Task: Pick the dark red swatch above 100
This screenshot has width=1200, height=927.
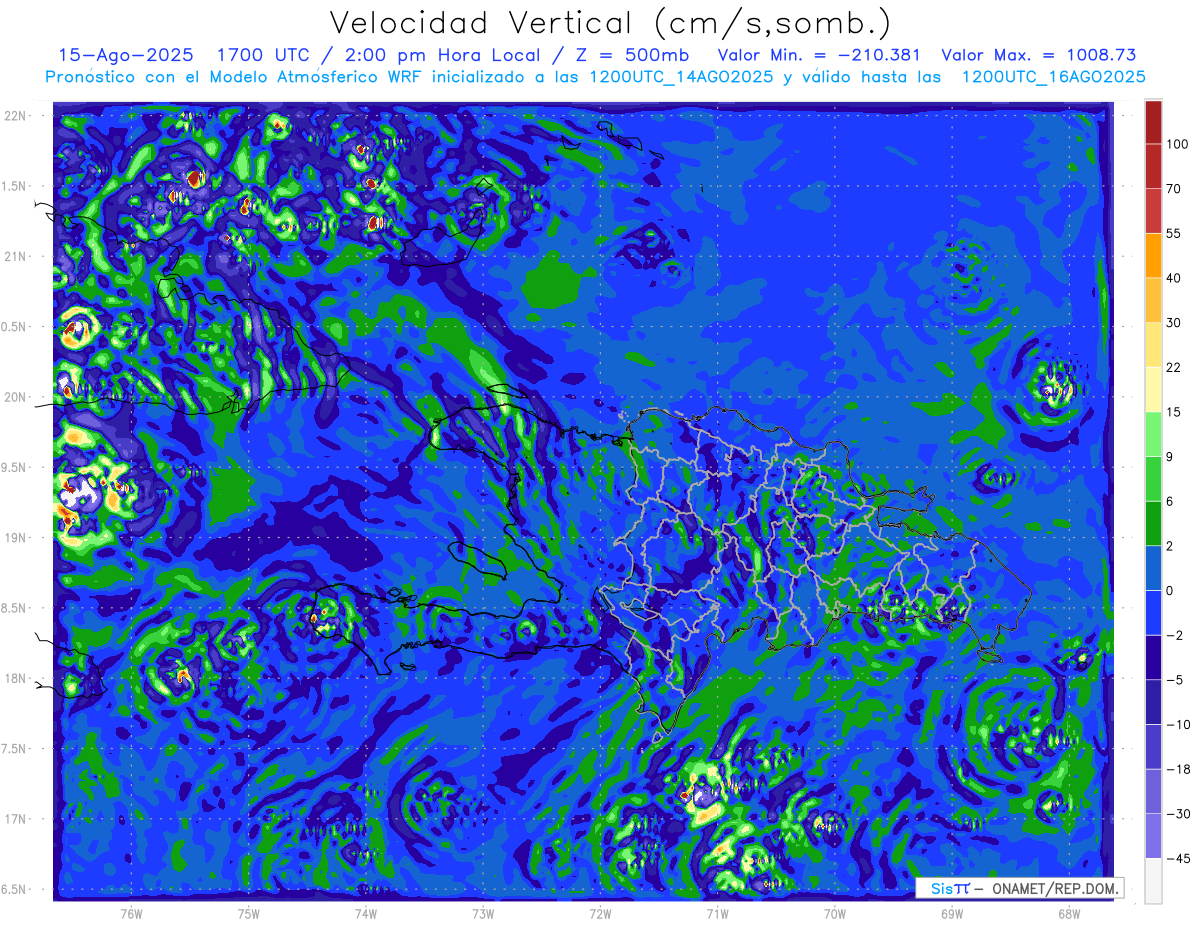Action: pos(1153,122)
